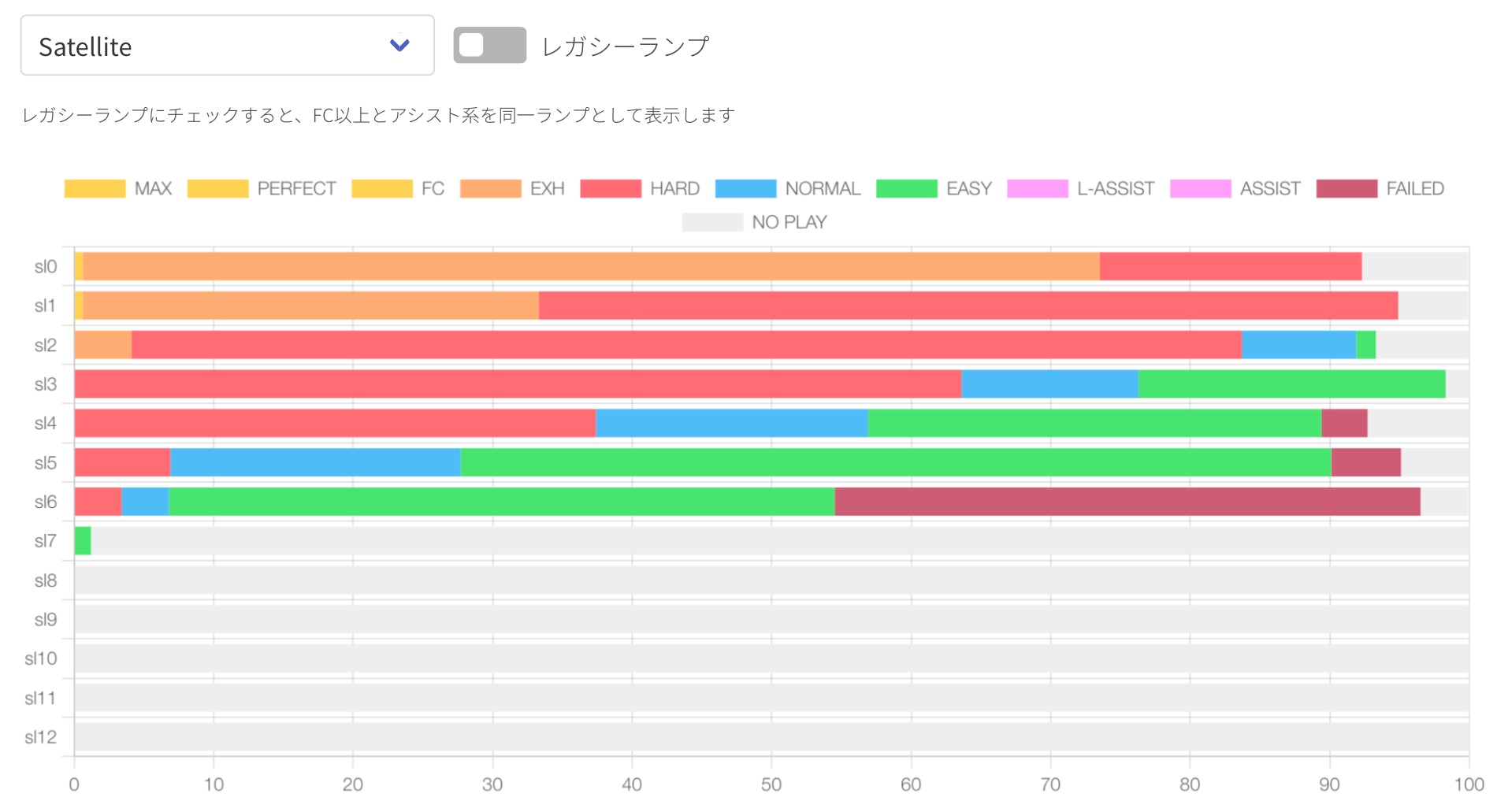
Task: Click the NO PLAY legend entry
Action: [x=713, y=221]
